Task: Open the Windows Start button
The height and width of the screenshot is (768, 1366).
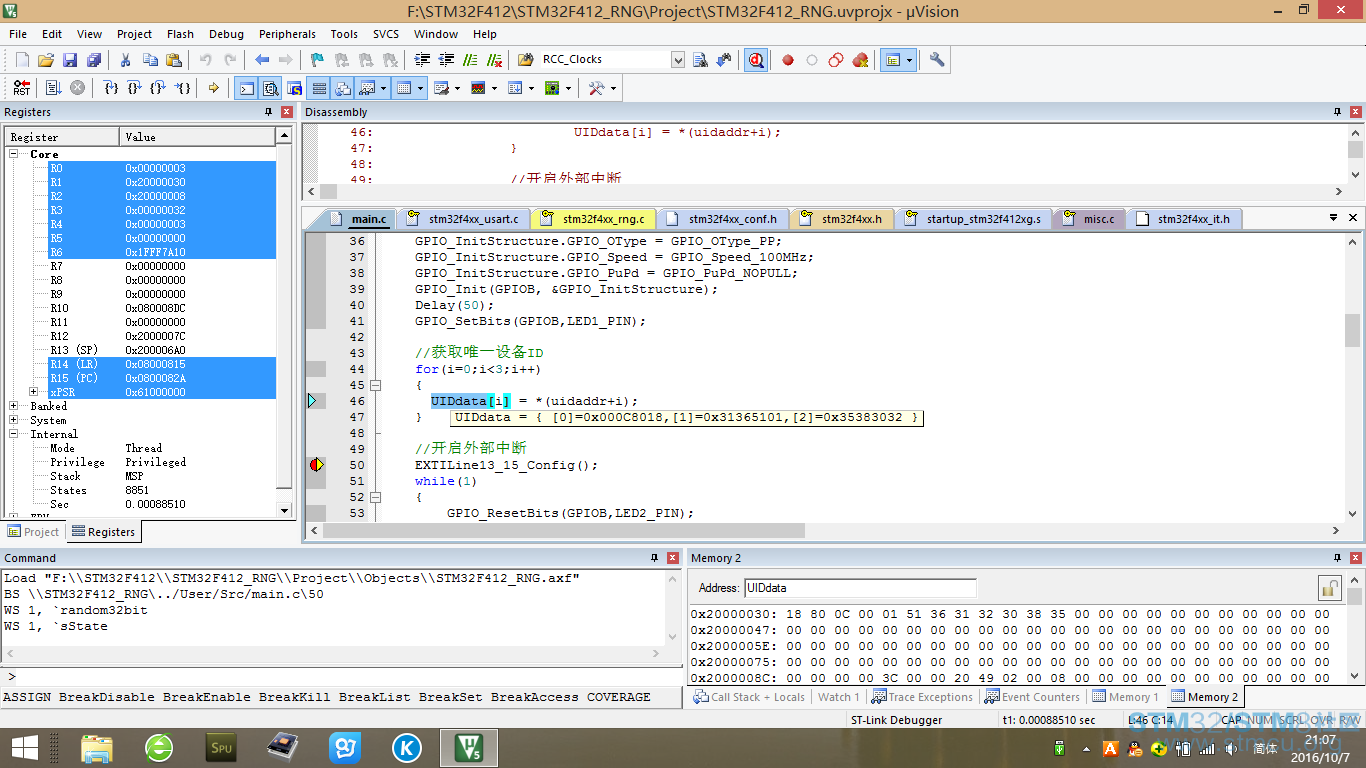Action: coord(24,748)
